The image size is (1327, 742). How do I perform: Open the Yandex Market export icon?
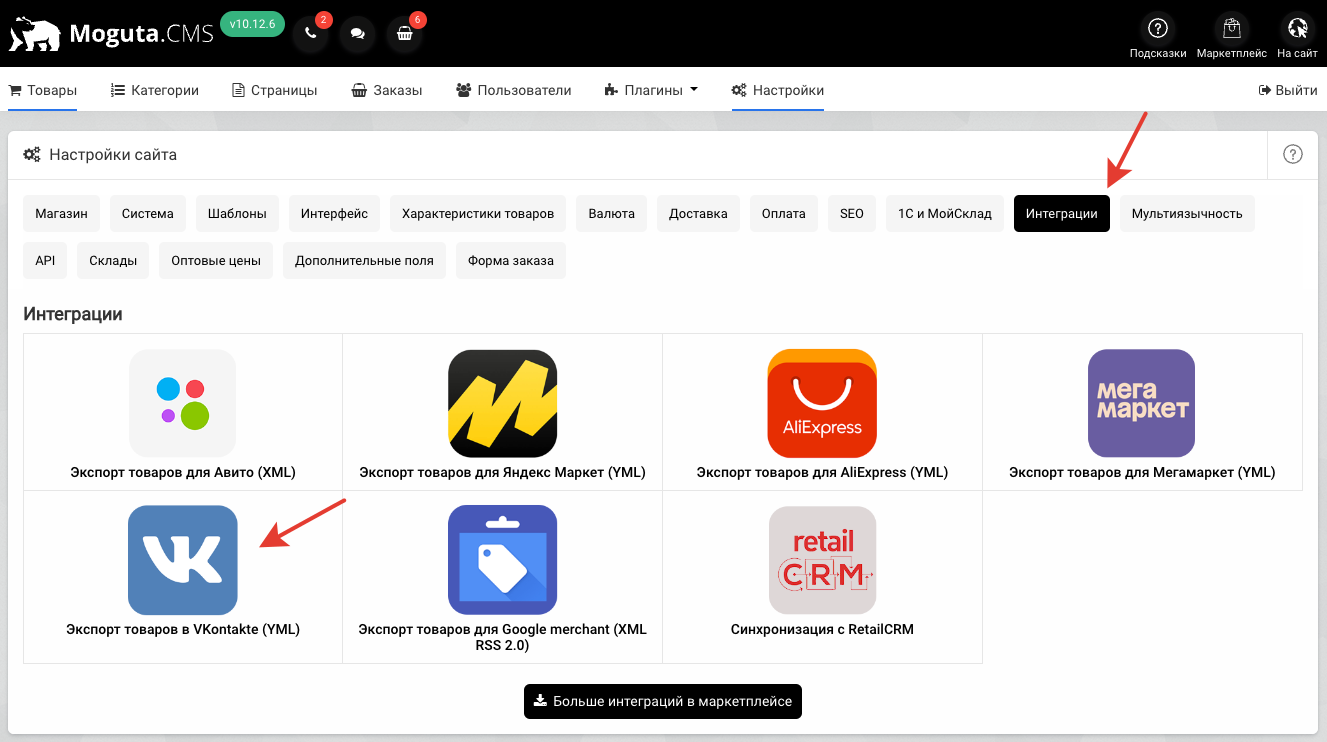pos(502,404)
